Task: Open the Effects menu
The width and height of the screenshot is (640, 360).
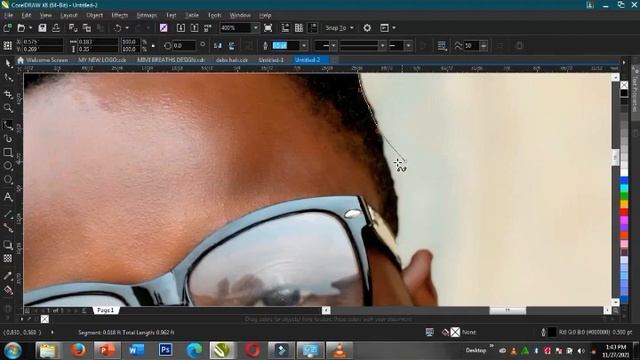Action: point(120,15)
